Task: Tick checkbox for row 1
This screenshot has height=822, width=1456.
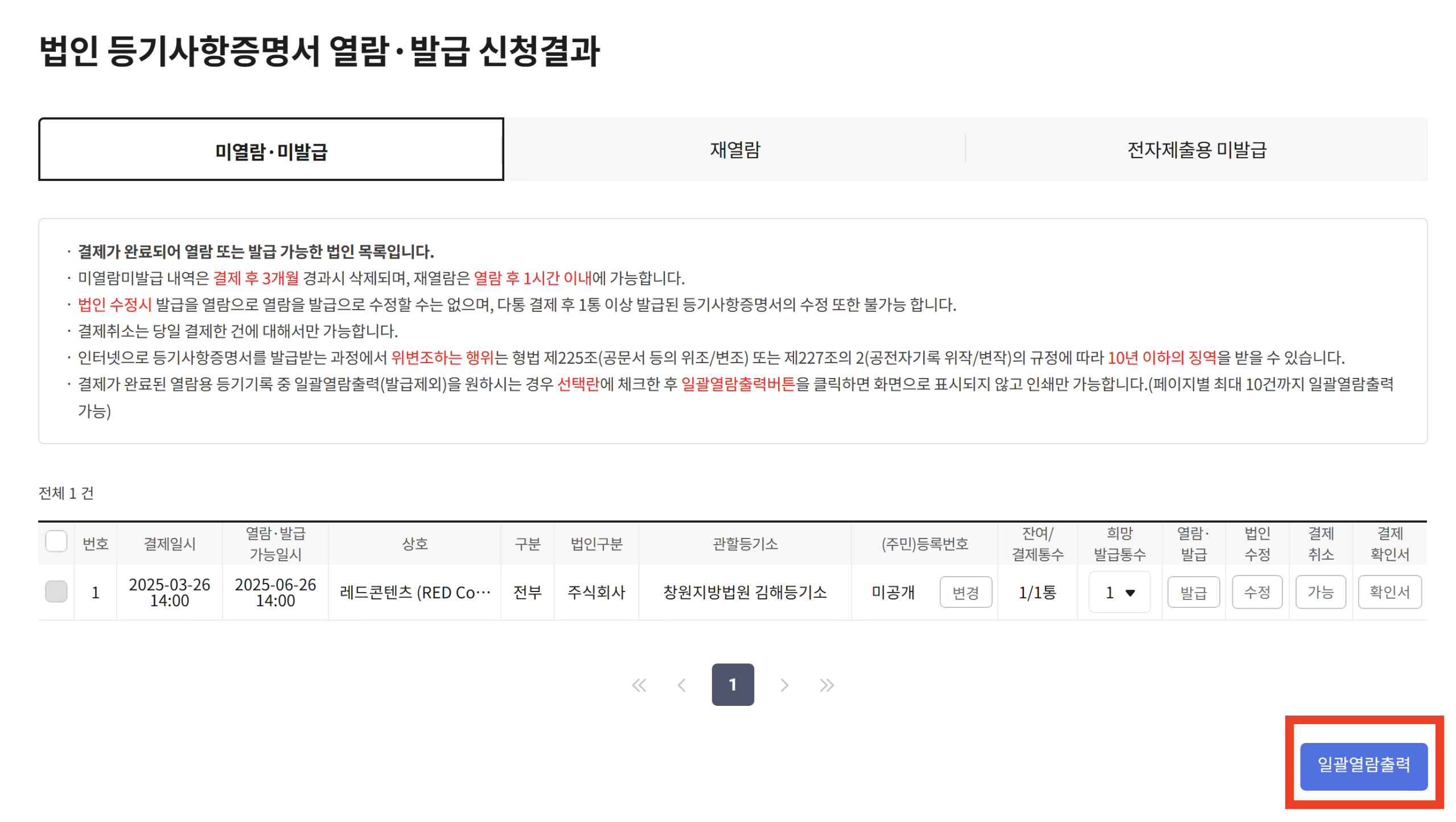Action: click(56, 591)
